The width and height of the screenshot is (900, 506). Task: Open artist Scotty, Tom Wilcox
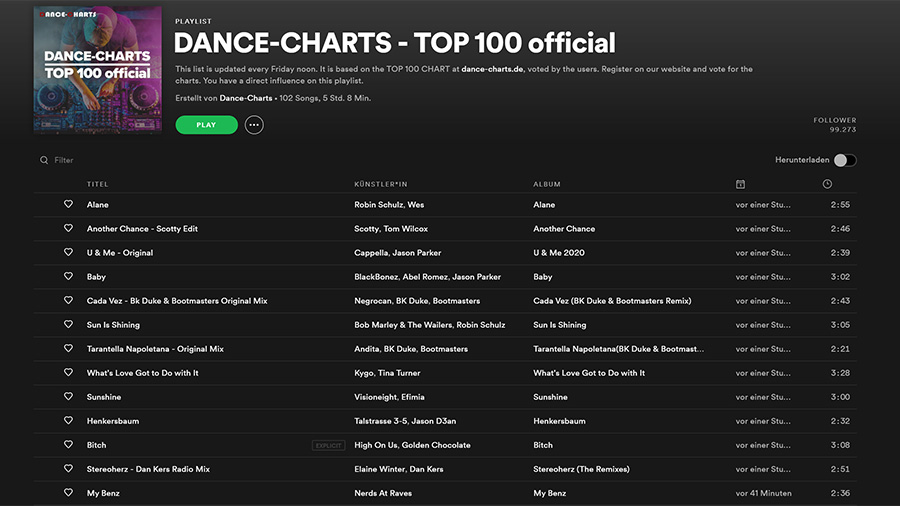tap(391, 229)
